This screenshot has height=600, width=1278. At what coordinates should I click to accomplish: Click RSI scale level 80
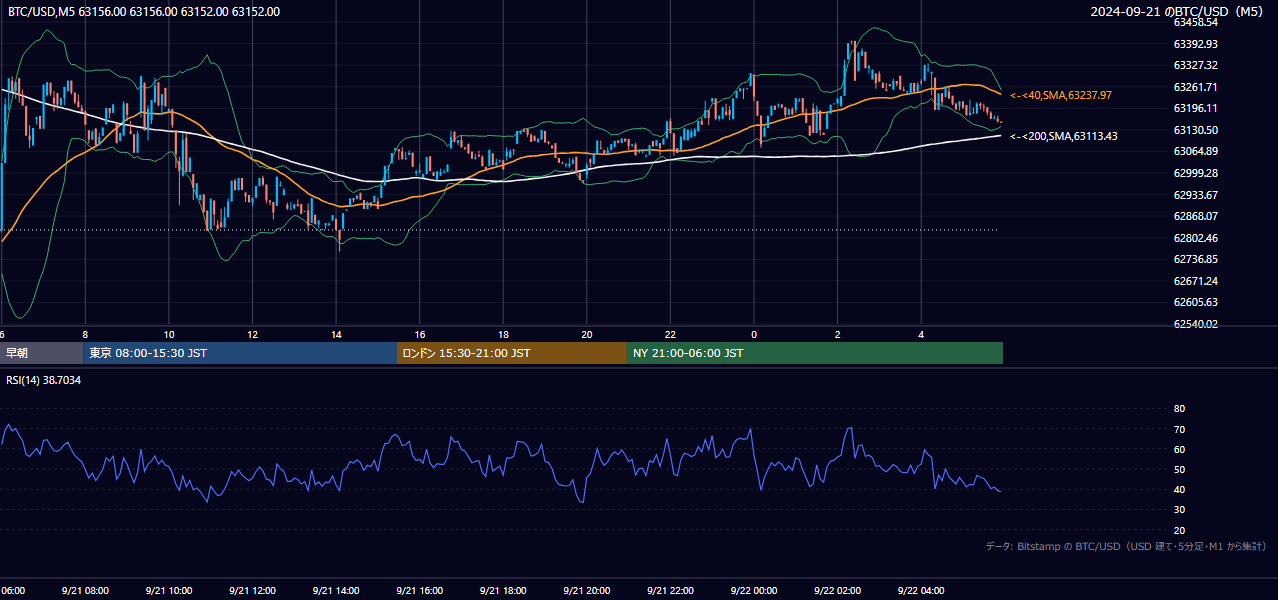1179,409
